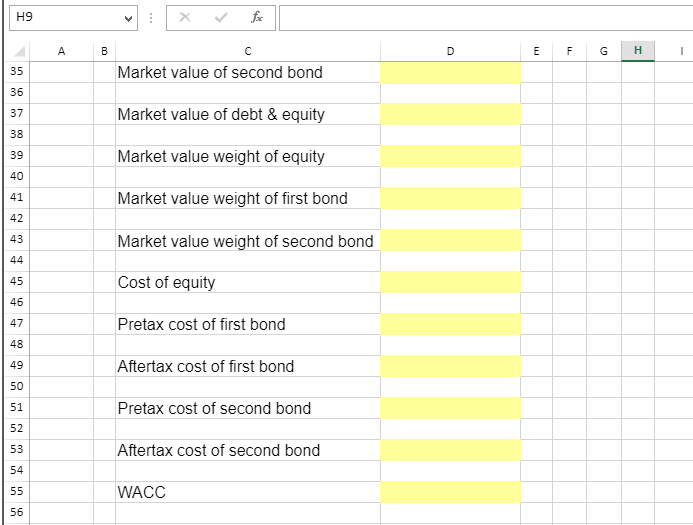Click 'Aftertax cost of second bond' cell
This screenshot has width=693, height=525.
click(248, 450)
